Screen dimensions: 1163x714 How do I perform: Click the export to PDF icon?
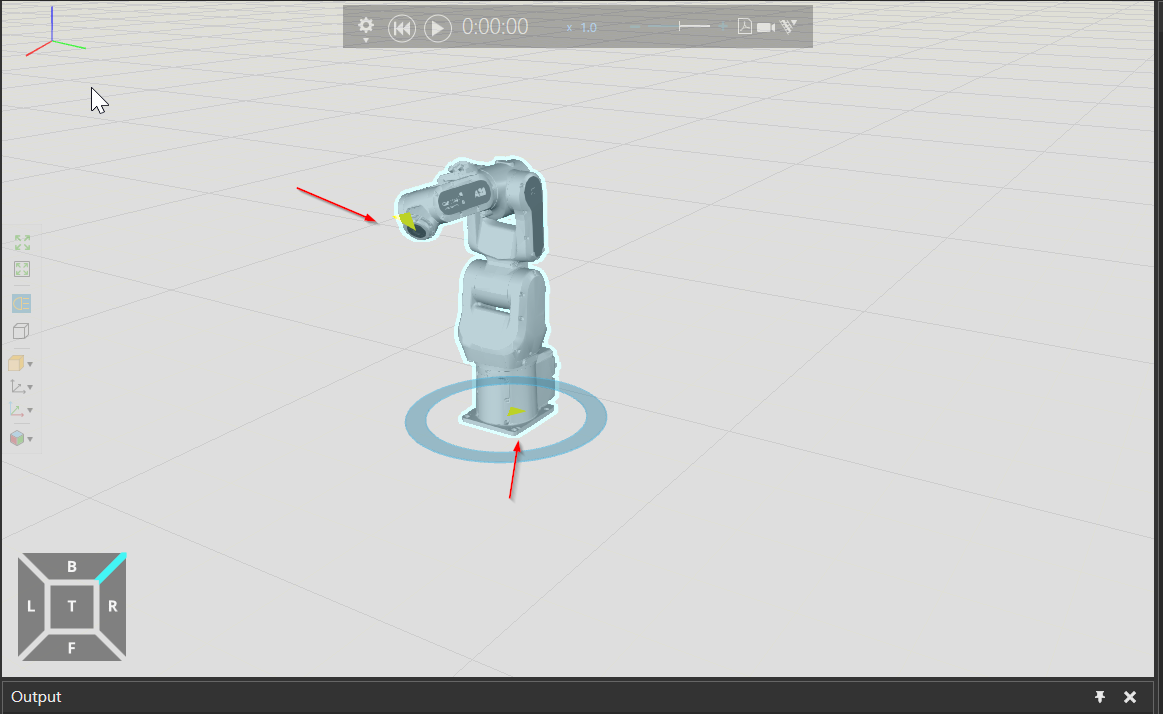(744, 26)
